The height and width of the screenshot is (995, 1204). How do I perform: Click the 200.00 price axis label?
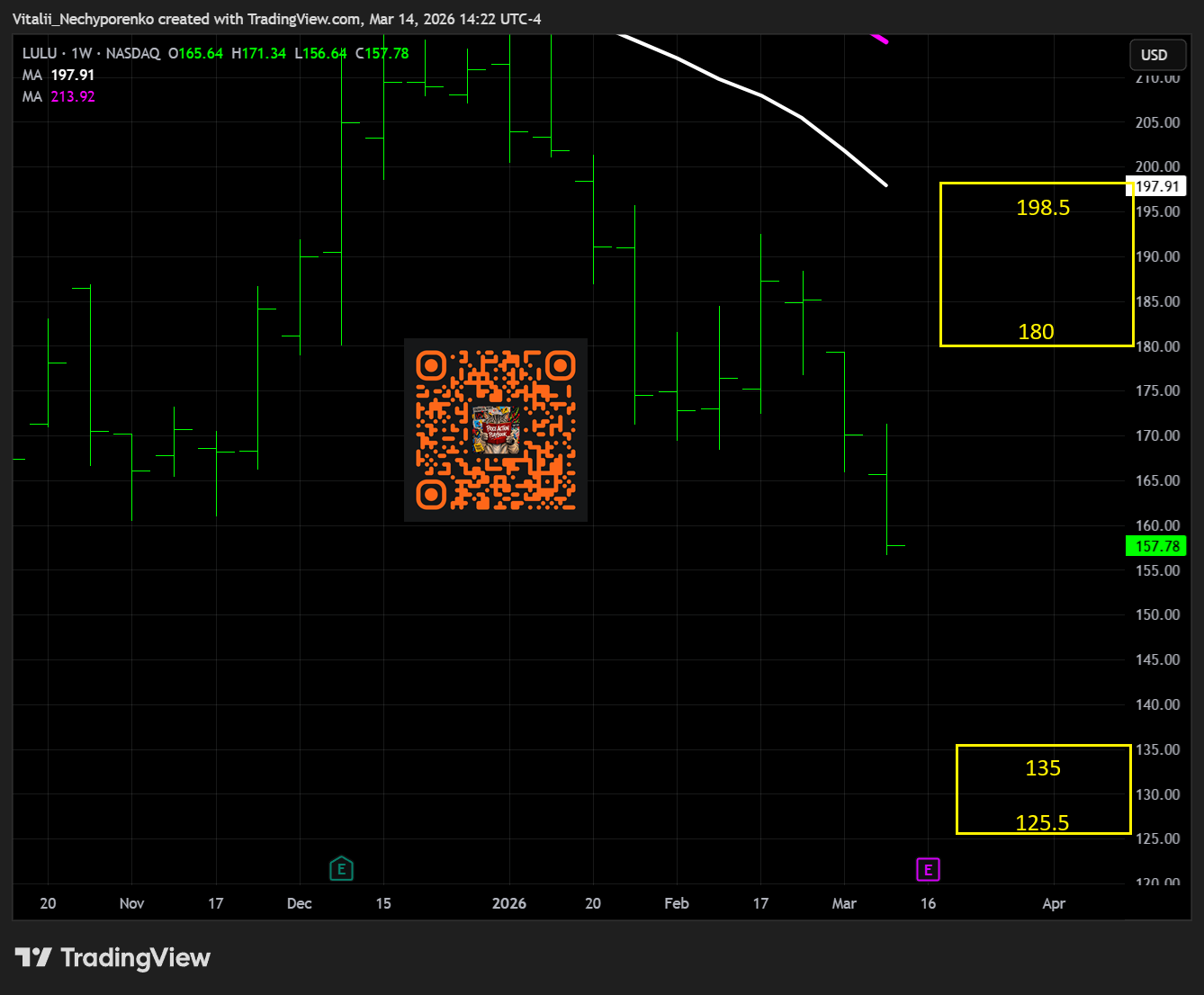(x=1157, y=166)
